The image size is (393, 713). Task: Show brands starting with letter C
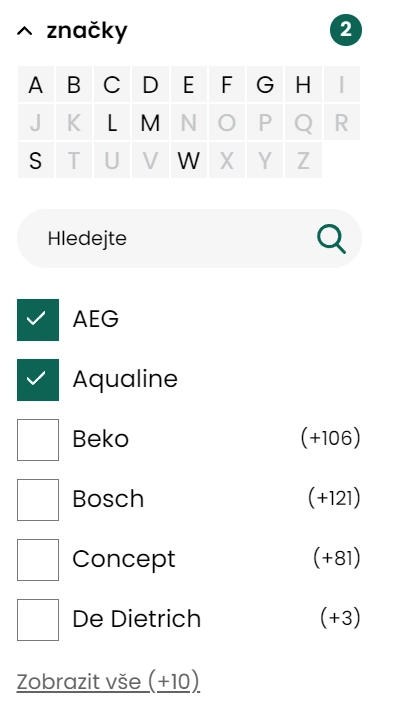[x=112, y=84]
